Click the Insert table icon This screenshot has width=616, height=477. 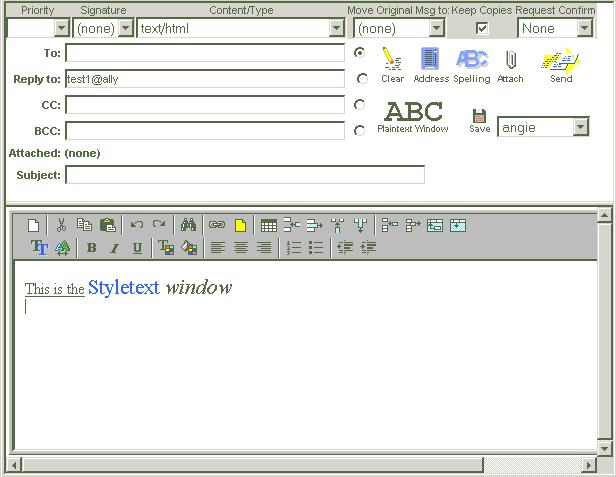(x=268, y=225)
